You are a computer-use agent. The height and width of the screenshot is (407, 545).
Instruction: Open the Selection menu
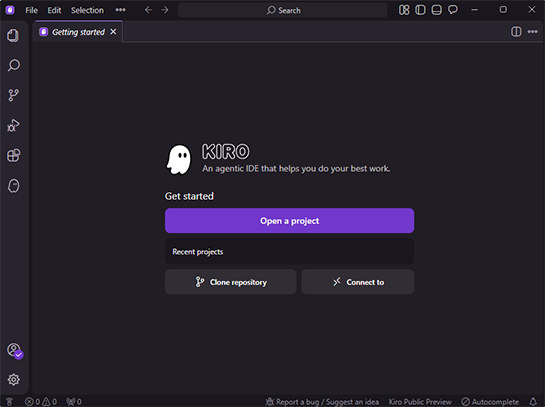(87, 10)
